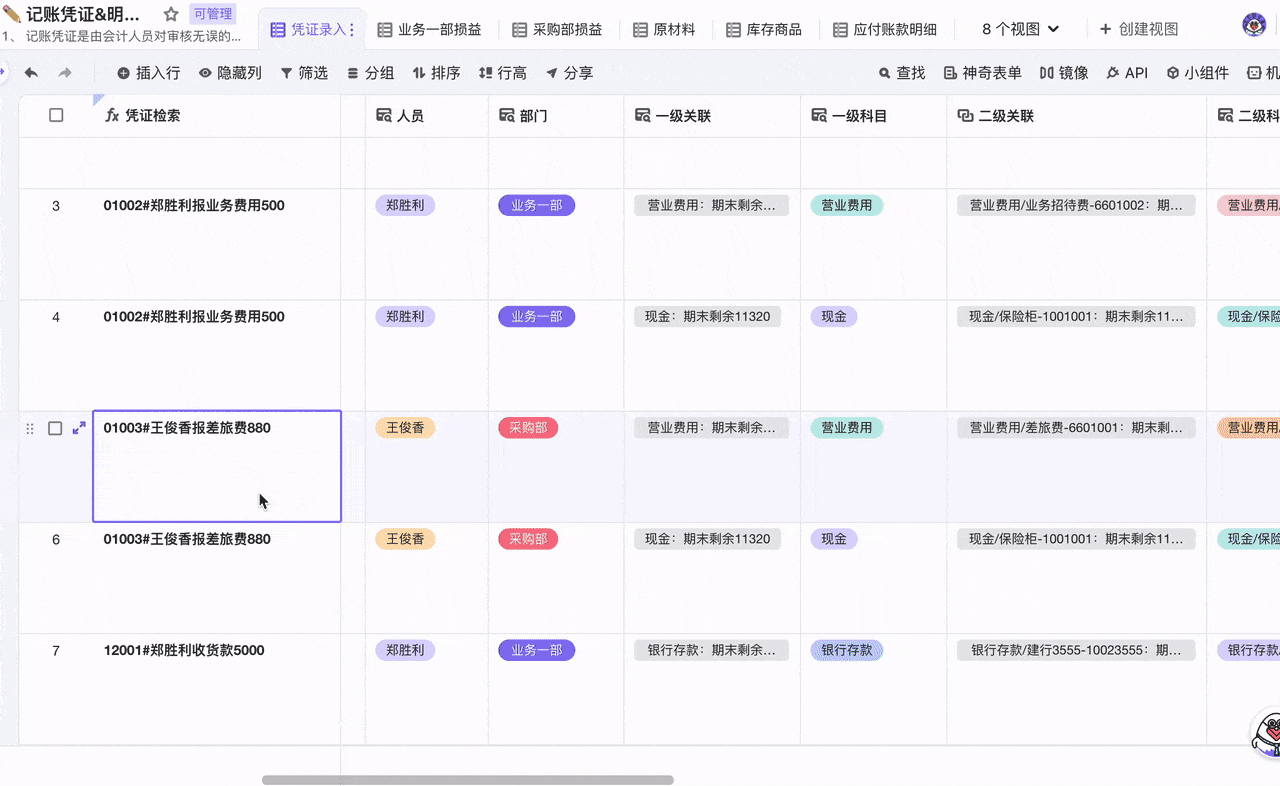Open the API panel
Image resolution: width=1280 pixels, height=786 pixels.
tap(1126, 73)
